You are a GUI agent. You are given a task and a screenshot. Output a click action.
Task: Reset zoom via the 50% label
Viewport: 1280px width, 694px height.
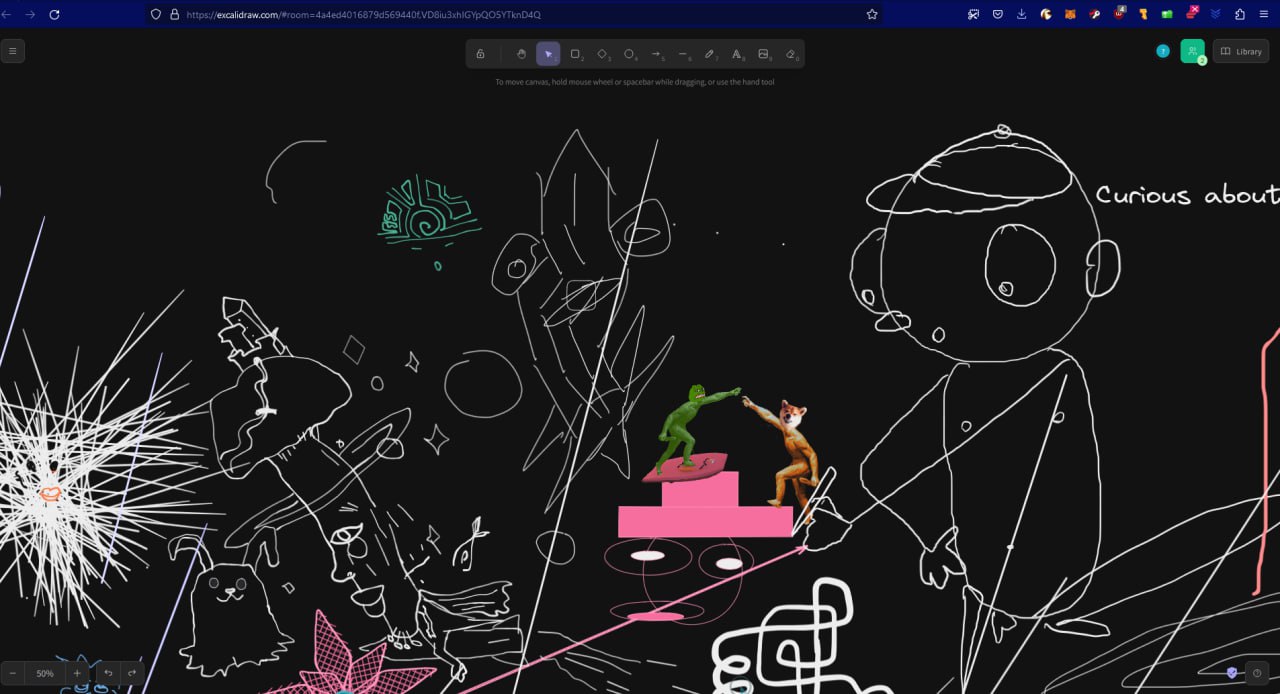(45, 673)
